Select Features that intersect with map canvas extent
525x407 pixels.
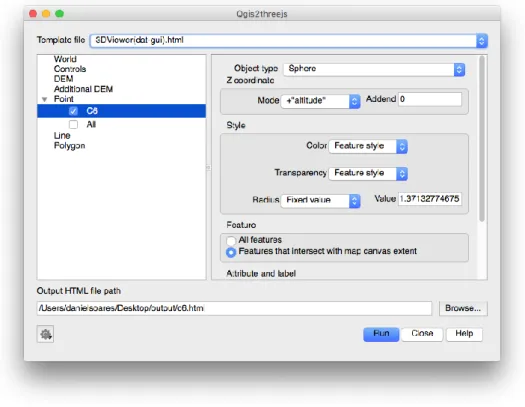pos(231,252)
